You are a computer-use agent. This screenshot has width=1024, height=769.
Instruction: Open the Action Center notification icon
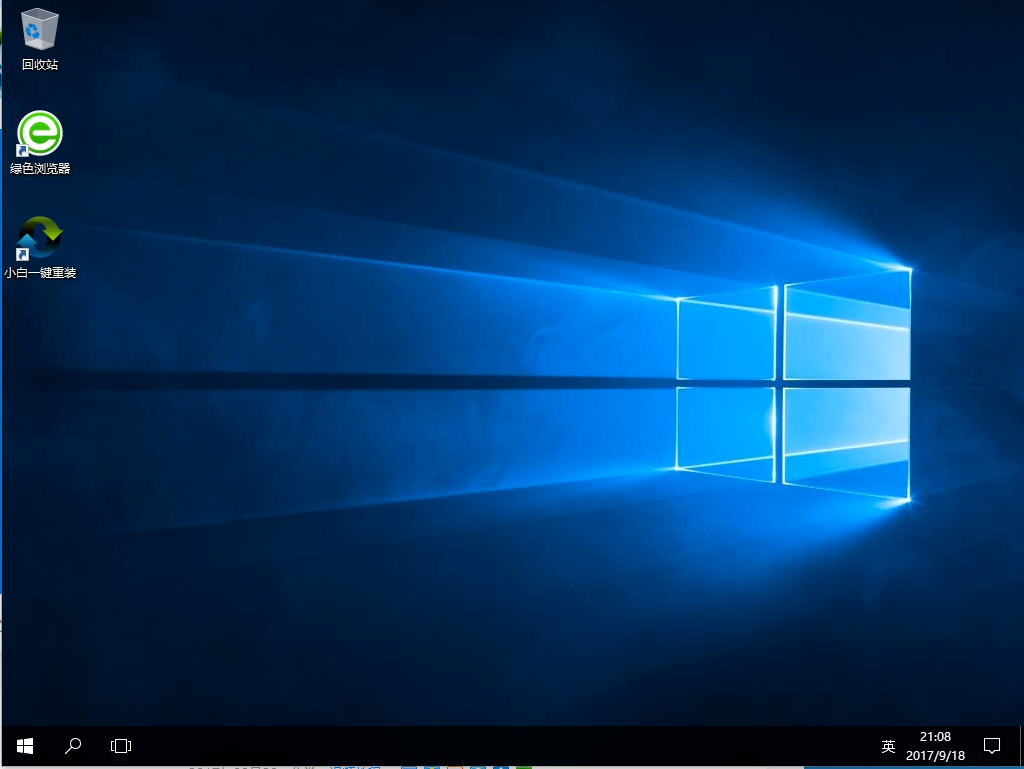coord(992,746)
